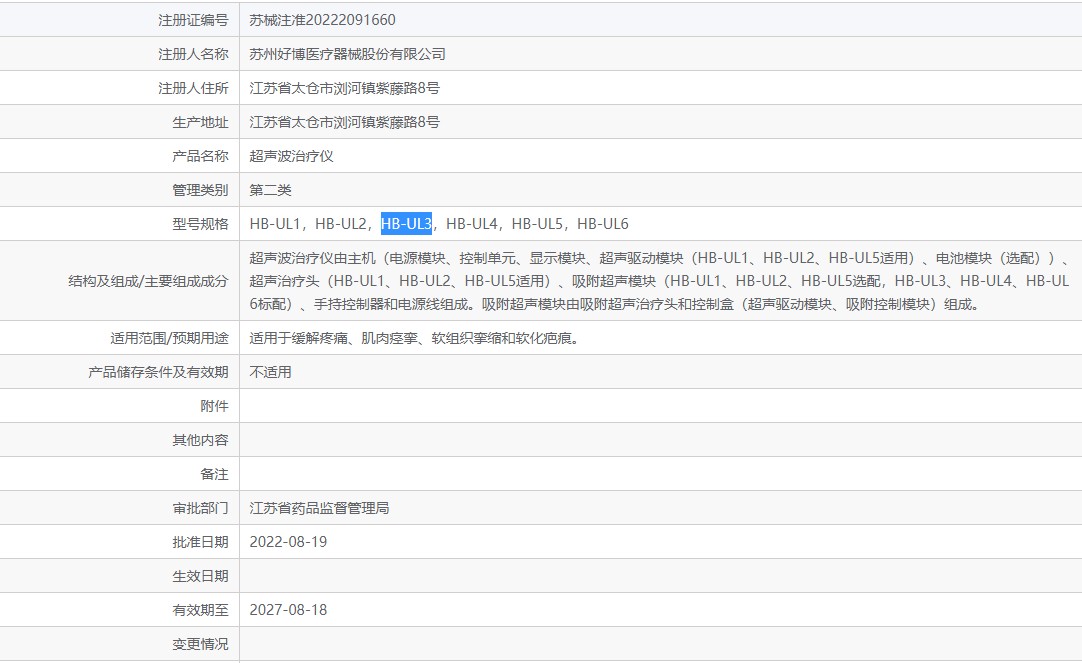The width and height of the screenshot is (1082, 663).
Task: Click model HB-UL2 in 型号规格 row
Action: click(x=340, y=224)
